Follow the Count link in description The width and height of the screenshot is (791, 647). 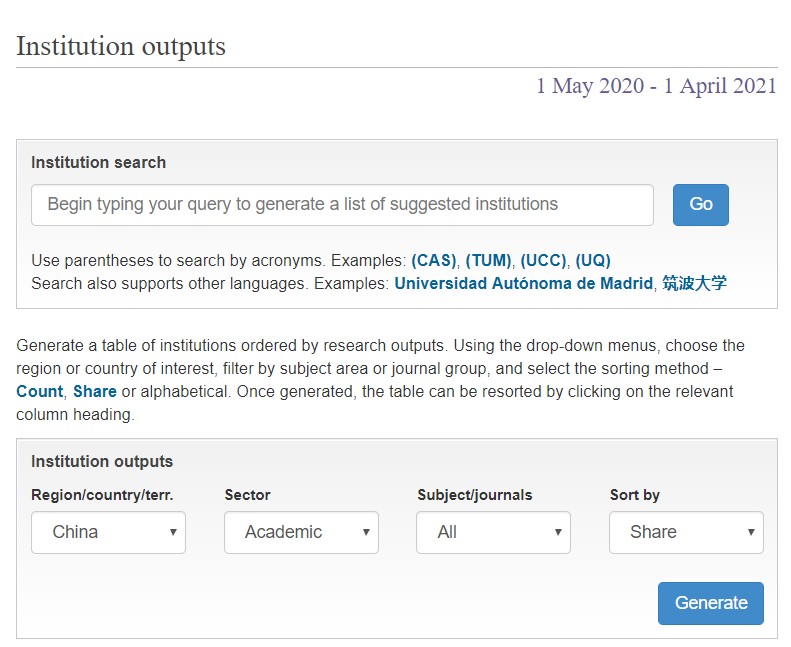(40, 391)
